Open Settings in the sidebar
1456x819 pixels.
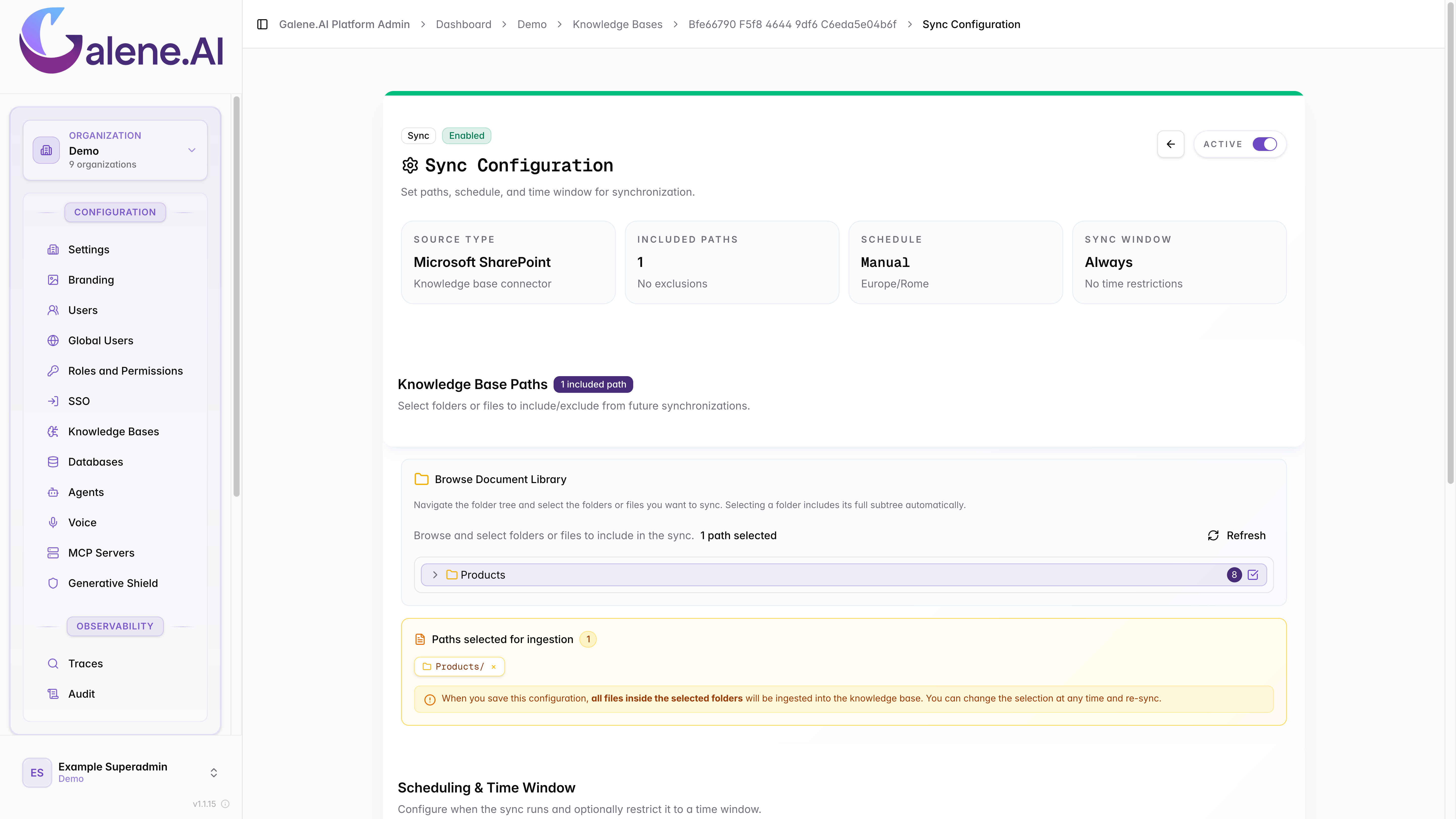[89, 250]
